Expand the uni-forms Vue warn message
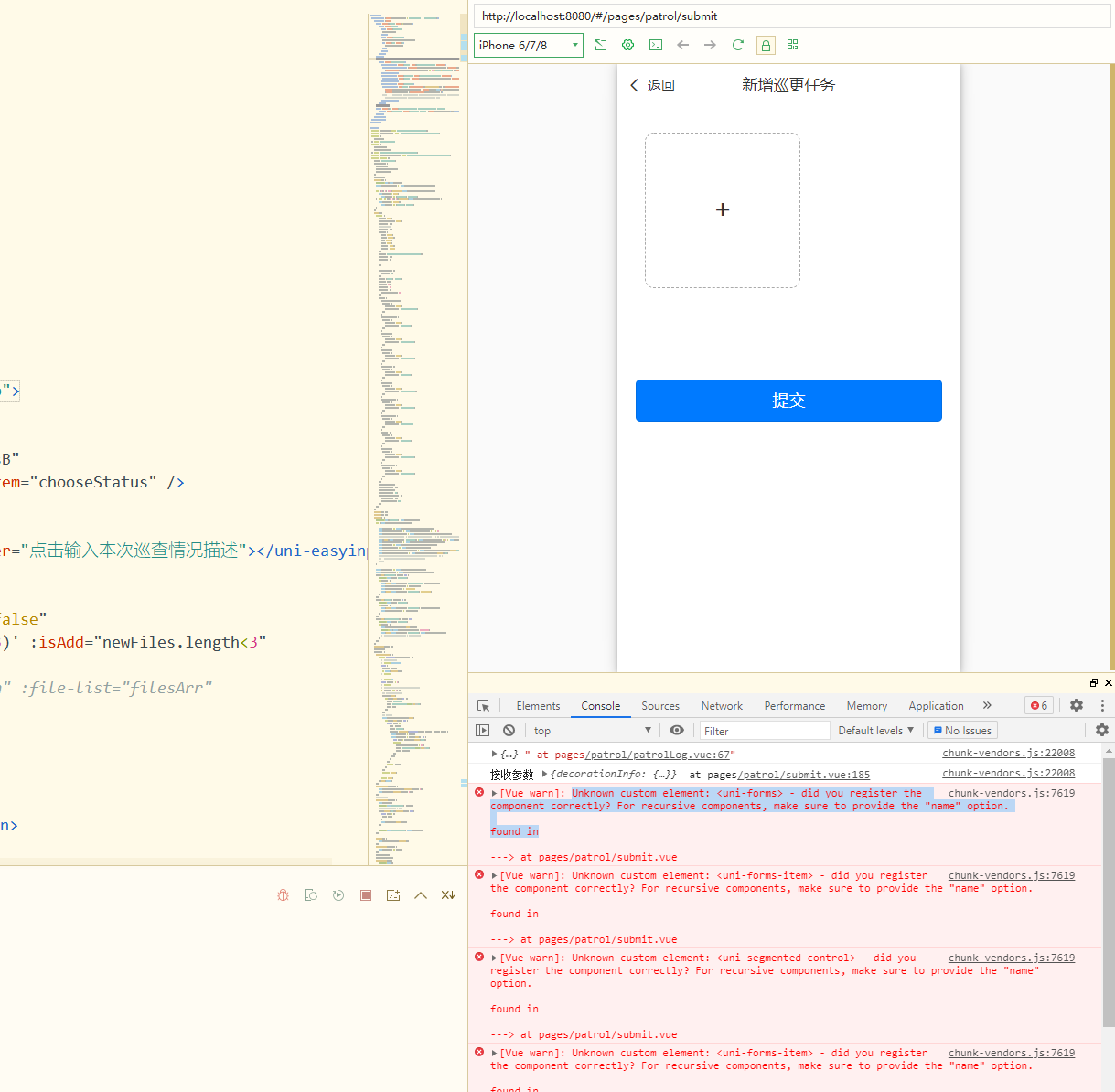 pyautogui.click(x=495, y=794)
